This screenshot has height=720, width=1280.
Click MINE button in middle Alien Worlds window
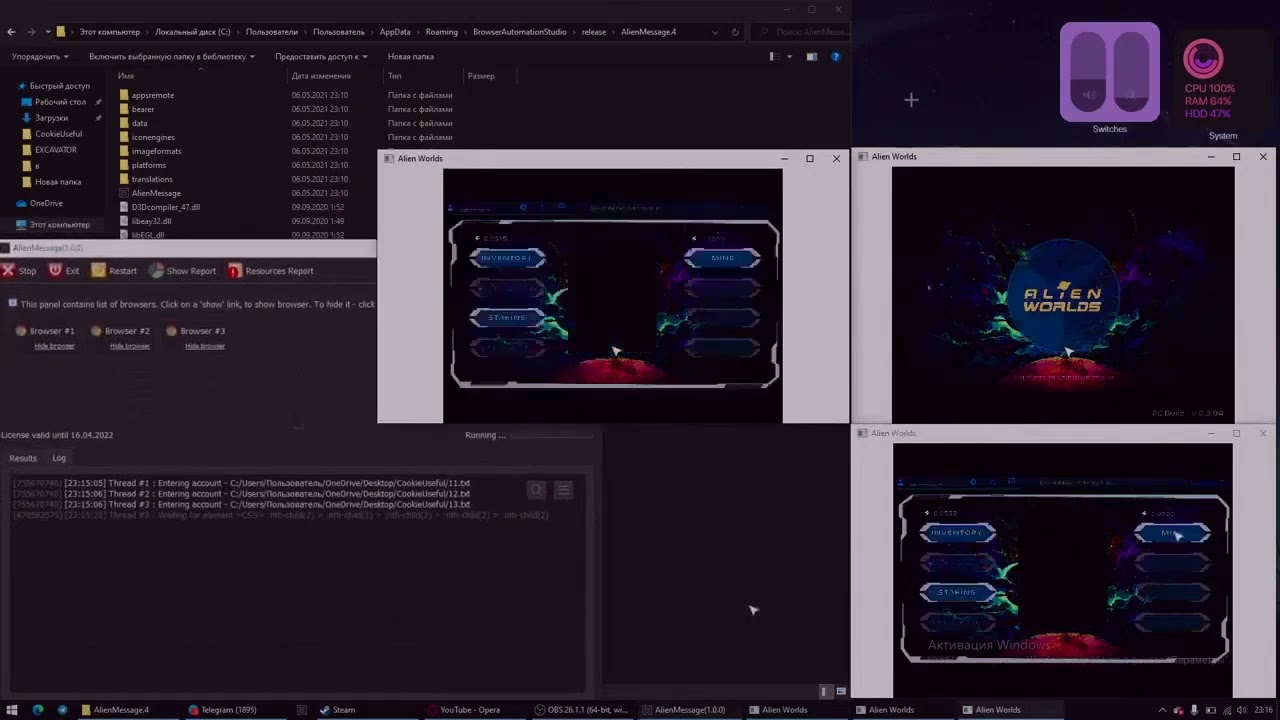[x=722, y=258]
